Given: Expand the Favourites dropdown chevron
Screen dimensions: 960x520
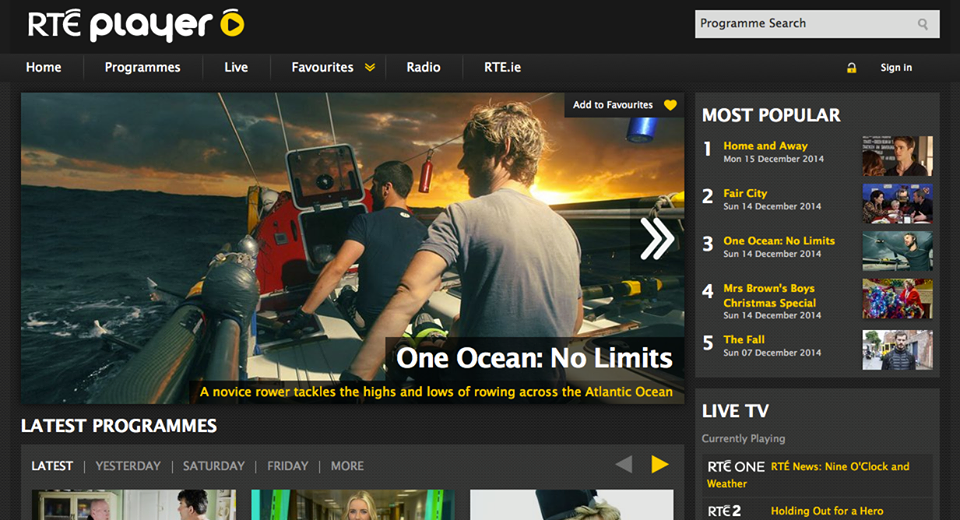Looking at the screenshot, I should 370,68.
